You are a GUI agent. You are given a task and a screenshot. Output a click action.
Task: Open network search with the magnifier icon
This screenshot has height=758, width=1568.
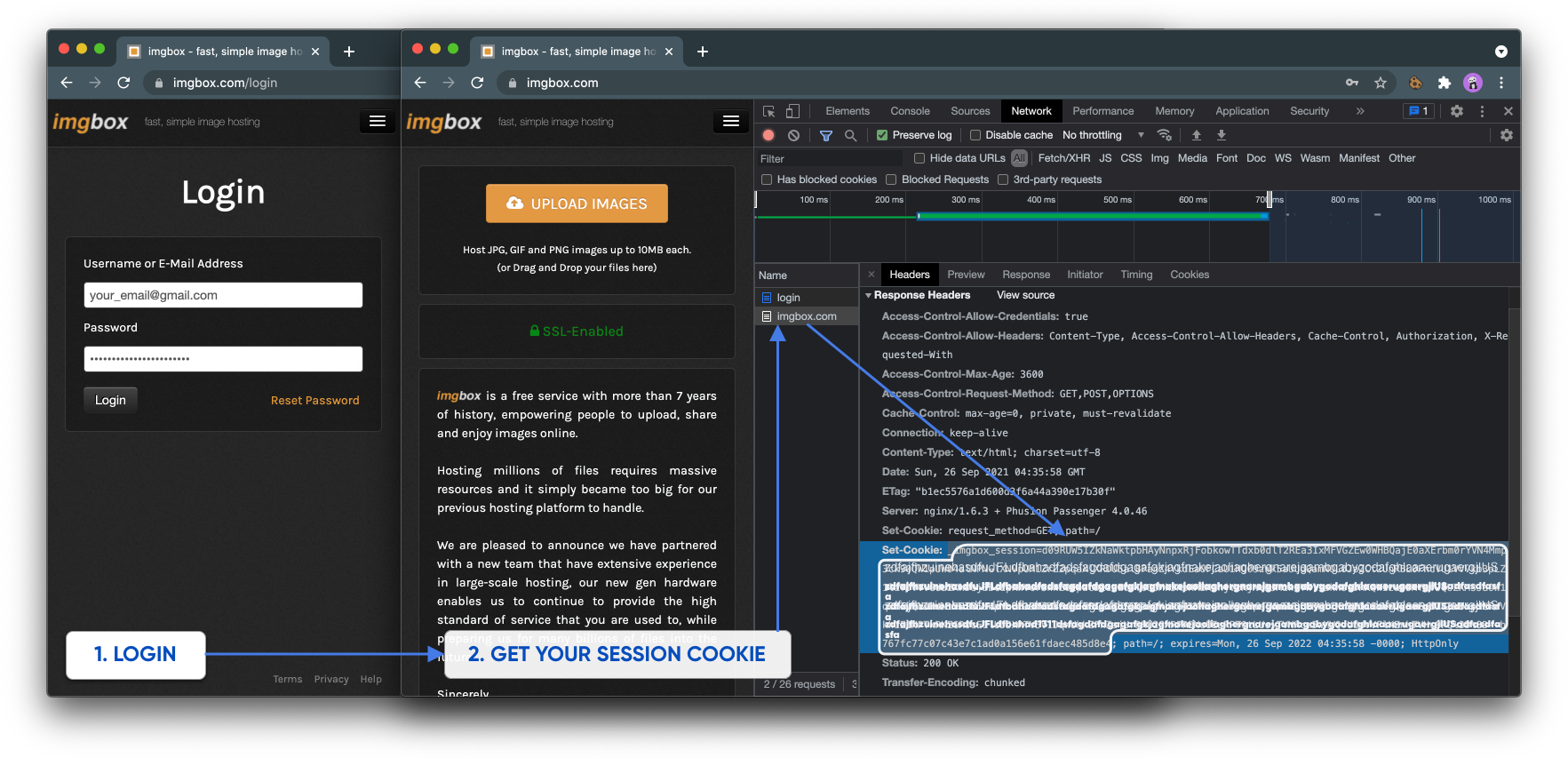tap(850, 135)
